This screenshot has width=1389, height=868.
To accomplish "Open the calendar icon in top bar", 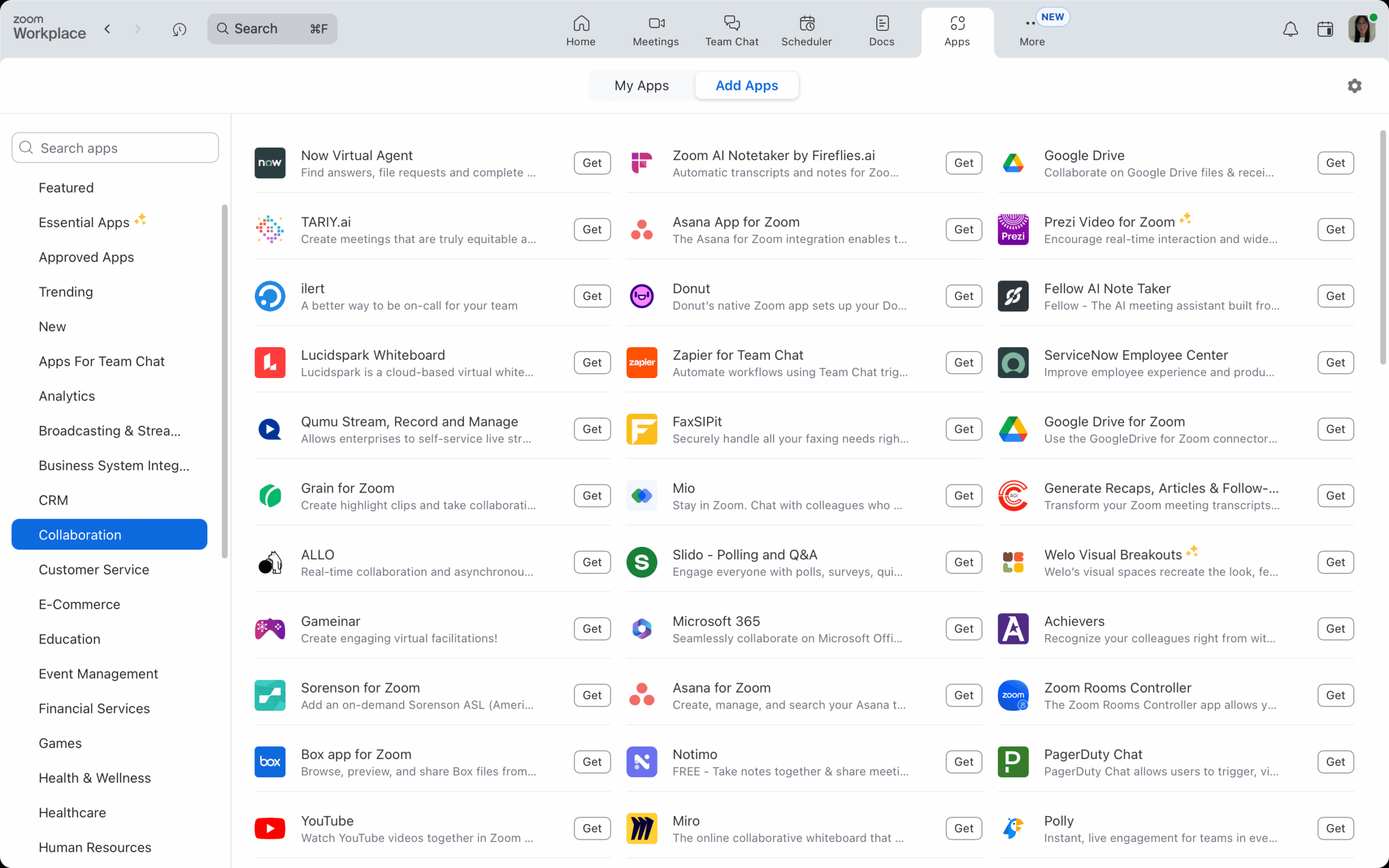I will [x=1326, y=29].
